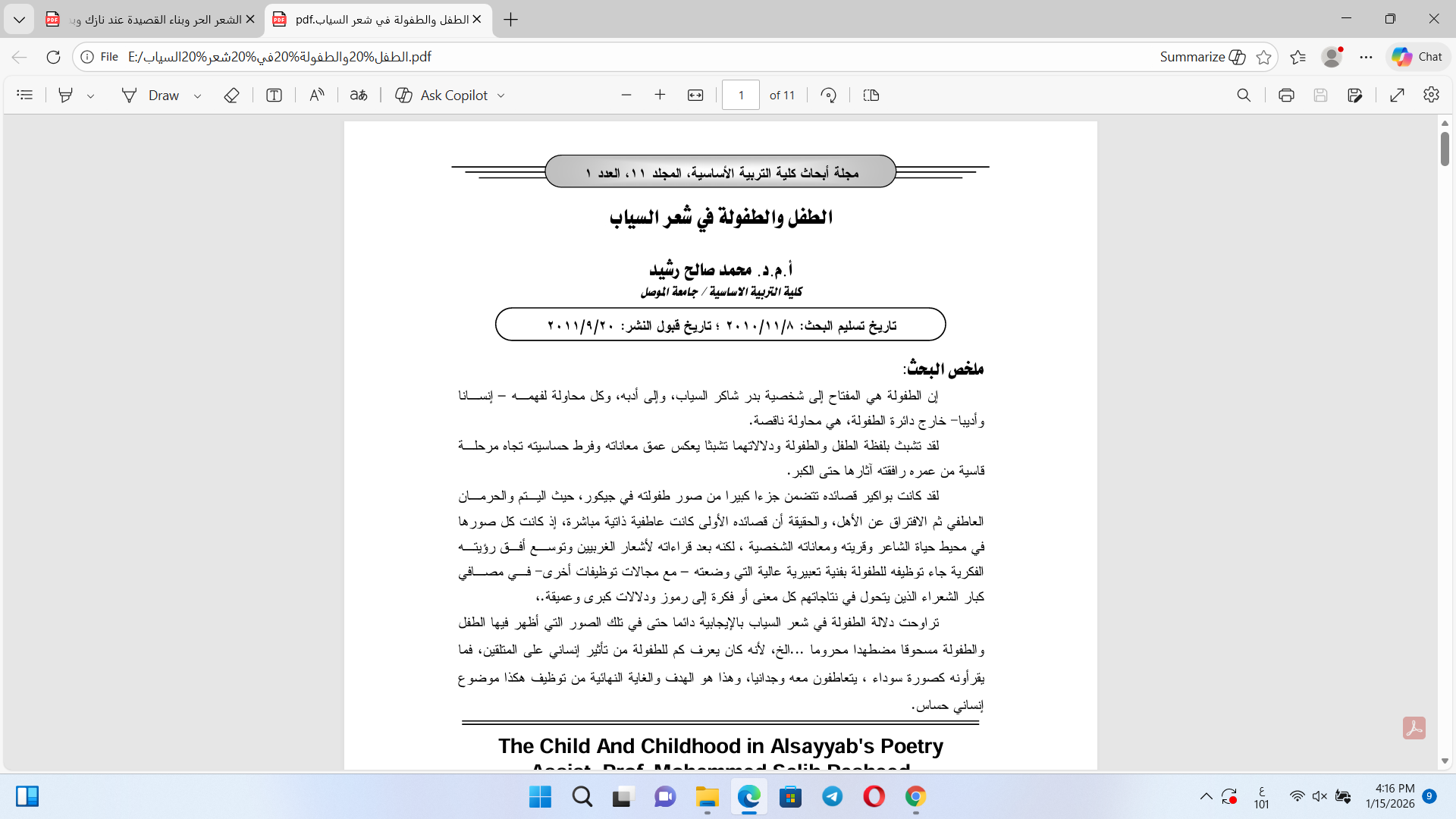Open the Favorites list
The width and height of the screenshot is (1456, 819).
pos(1298,57)
